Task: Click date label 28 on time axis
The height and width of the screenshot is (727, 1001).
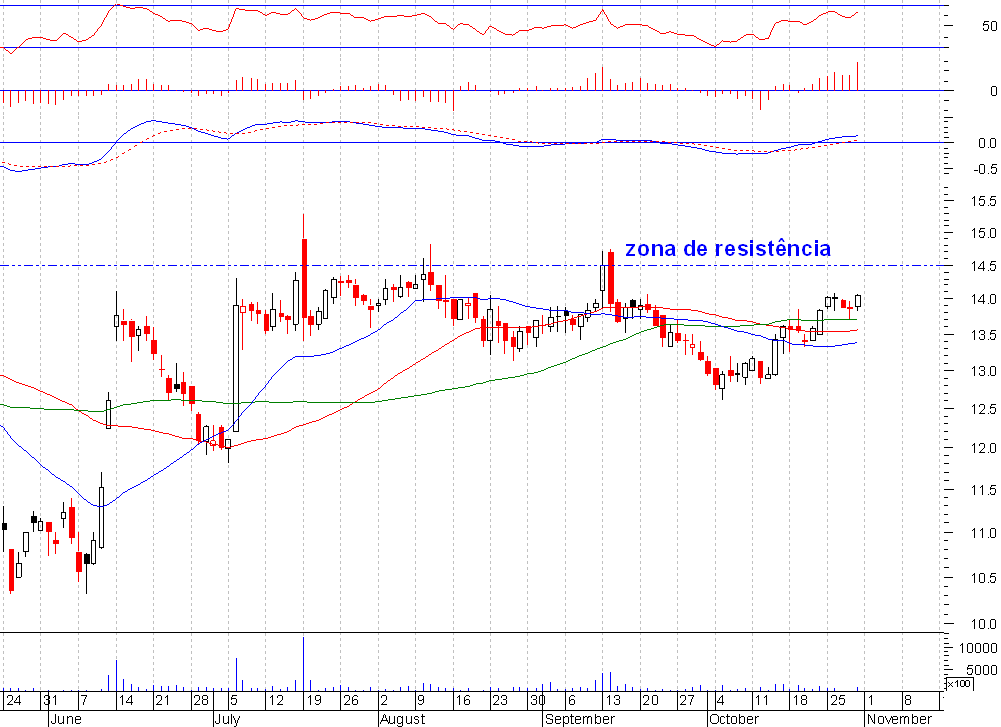Action: (x=201, y=701)
